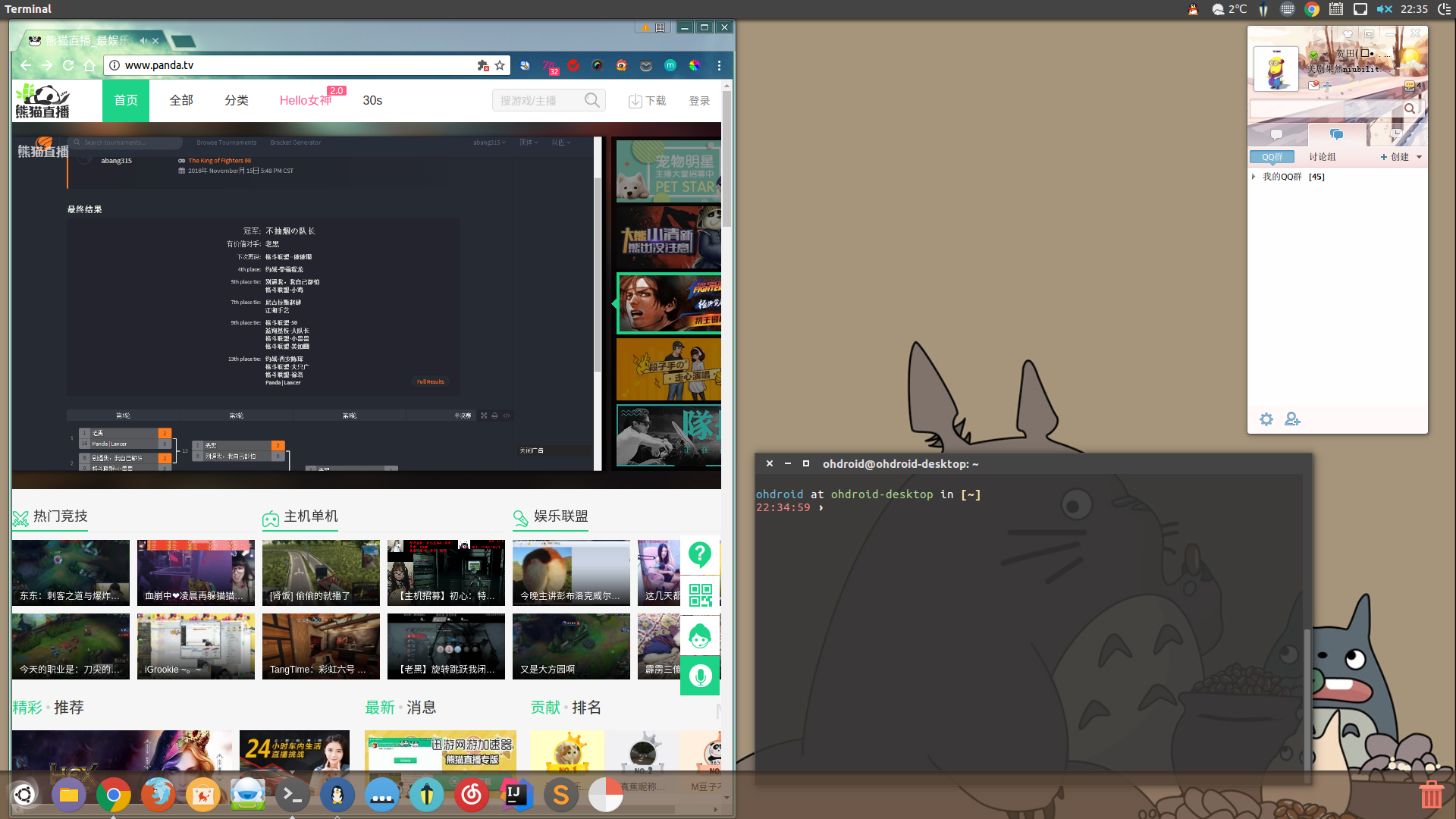The height and width of the screenshot is (819, 1456).
Task: Open abang315 user dropdown in stream
Action: [x=489, y=143]
